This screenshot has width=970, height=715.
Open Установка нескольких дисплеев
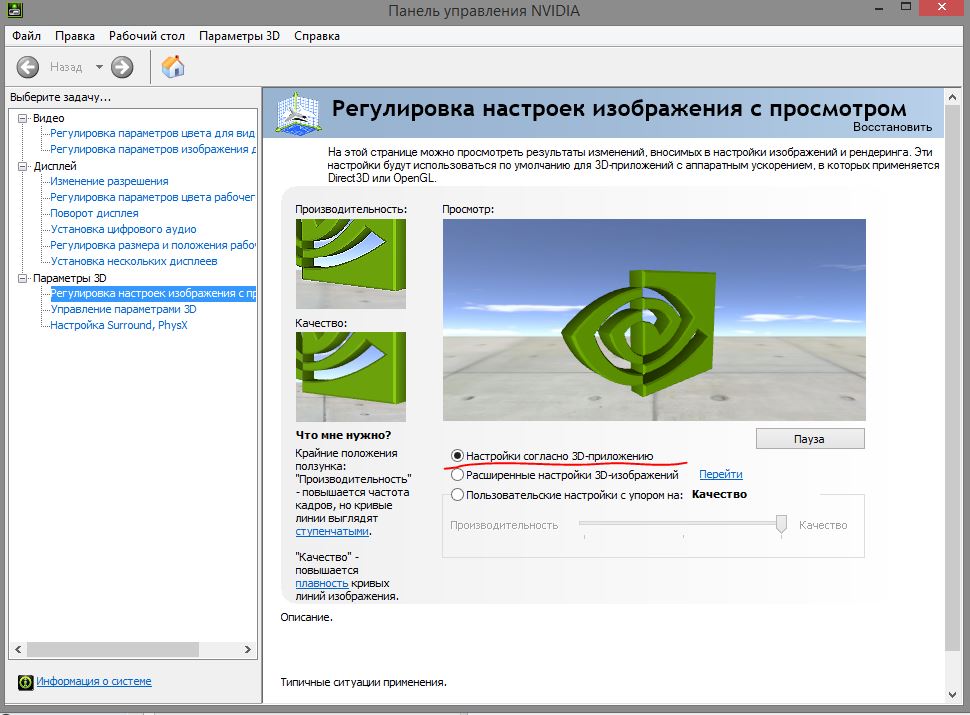tap(134, 262)
